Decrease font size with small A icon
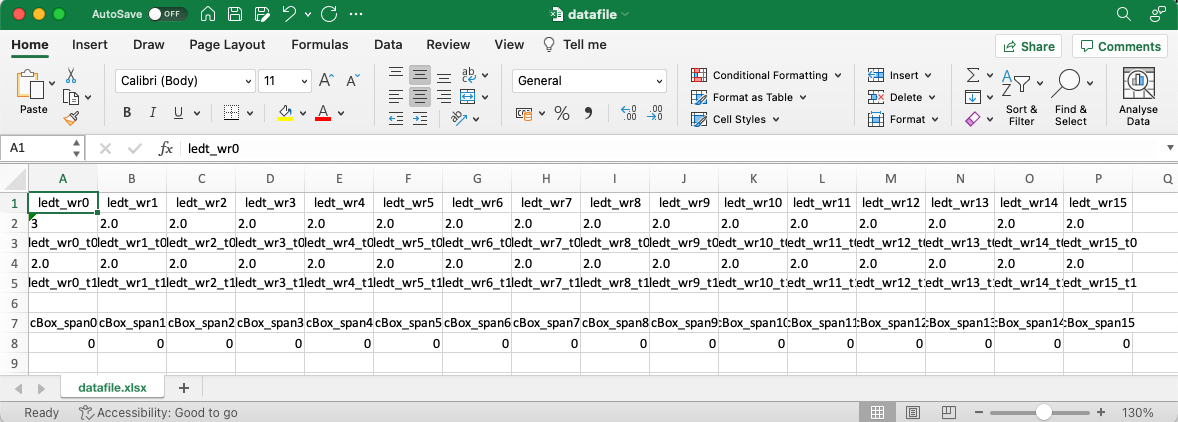The height and width of the screenshot is (422, 1178). tap(352, 80)
